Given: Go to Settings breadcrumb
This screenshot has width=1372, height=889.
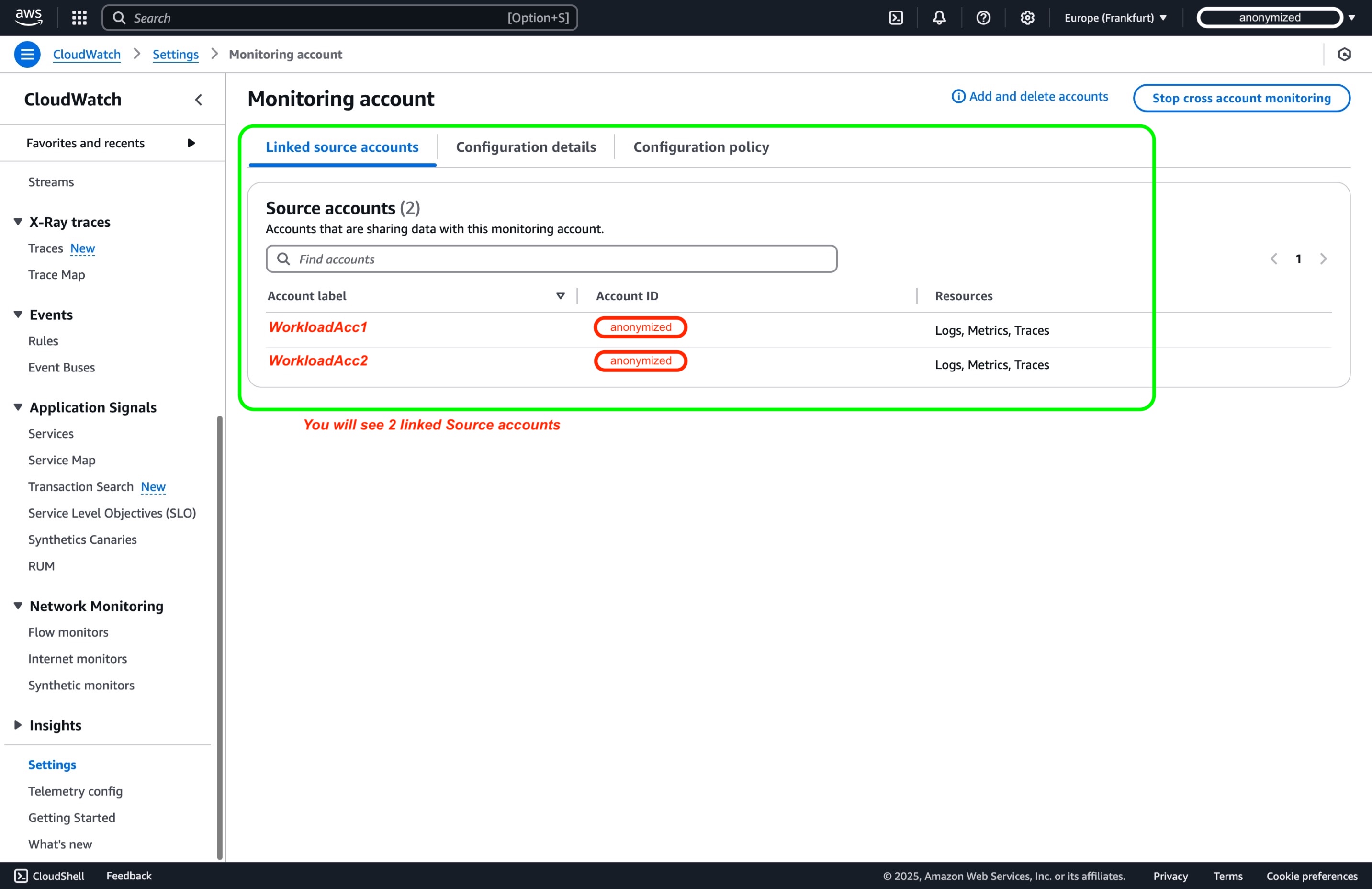Looking at the screenshot, I should click(176, 54).
